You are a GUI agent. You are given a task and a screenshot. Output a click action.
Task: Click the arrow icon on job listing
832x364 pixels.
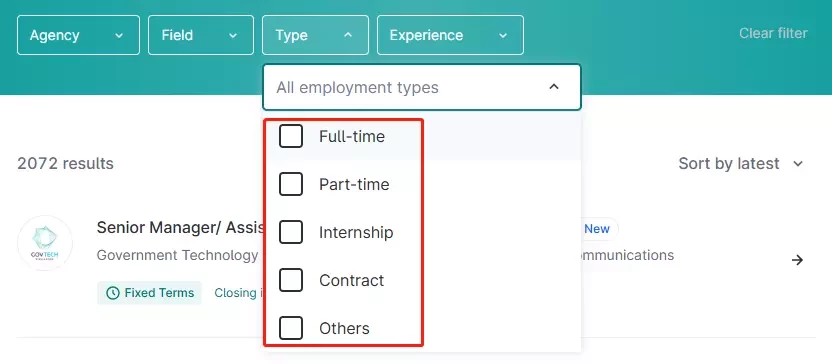tap(797, 260)
